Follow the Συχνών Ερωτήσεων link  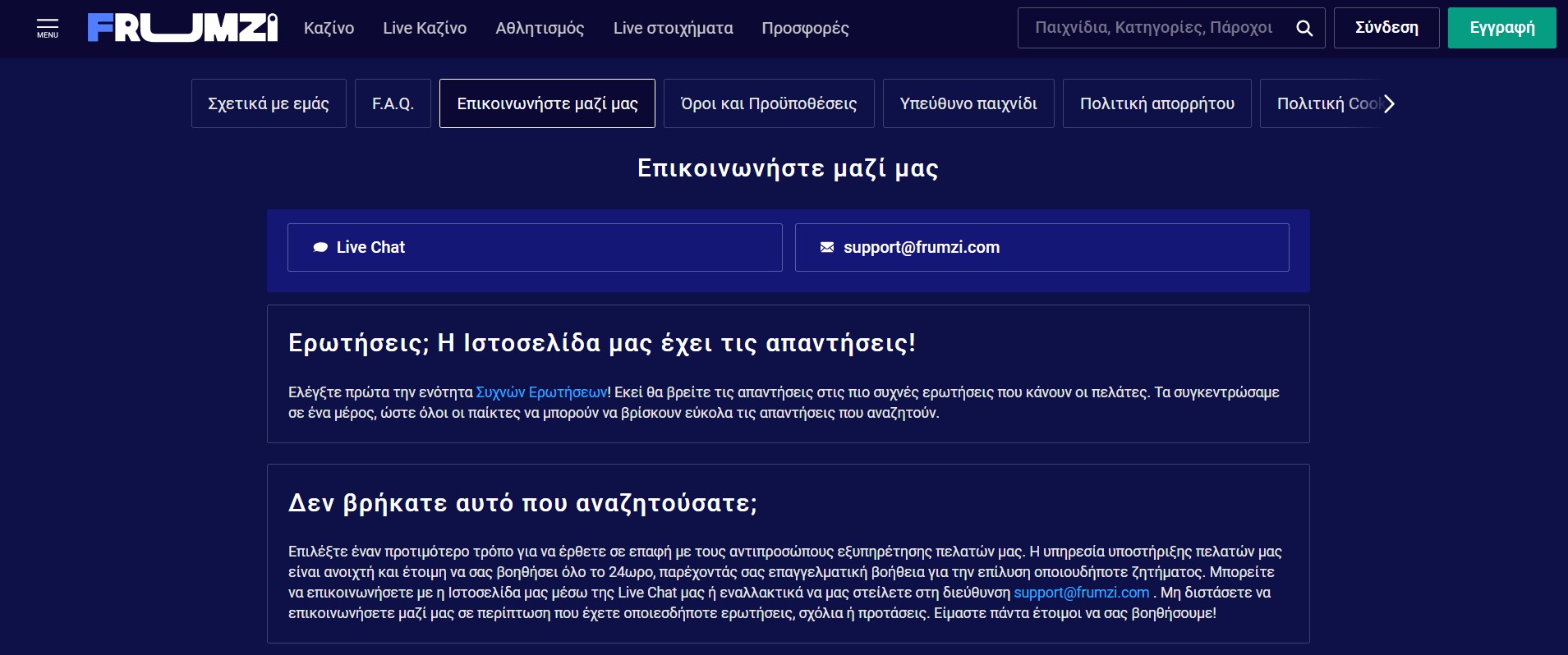541,392
